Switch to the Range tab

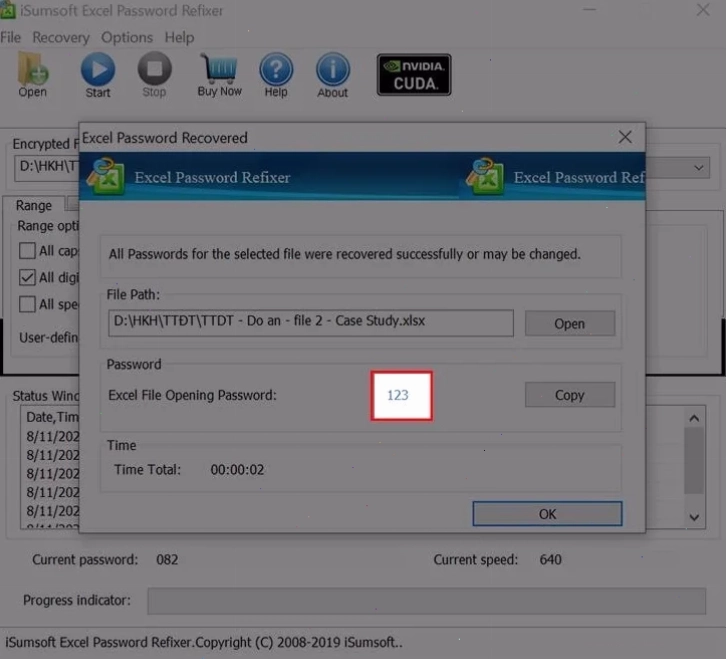(33, 205)
